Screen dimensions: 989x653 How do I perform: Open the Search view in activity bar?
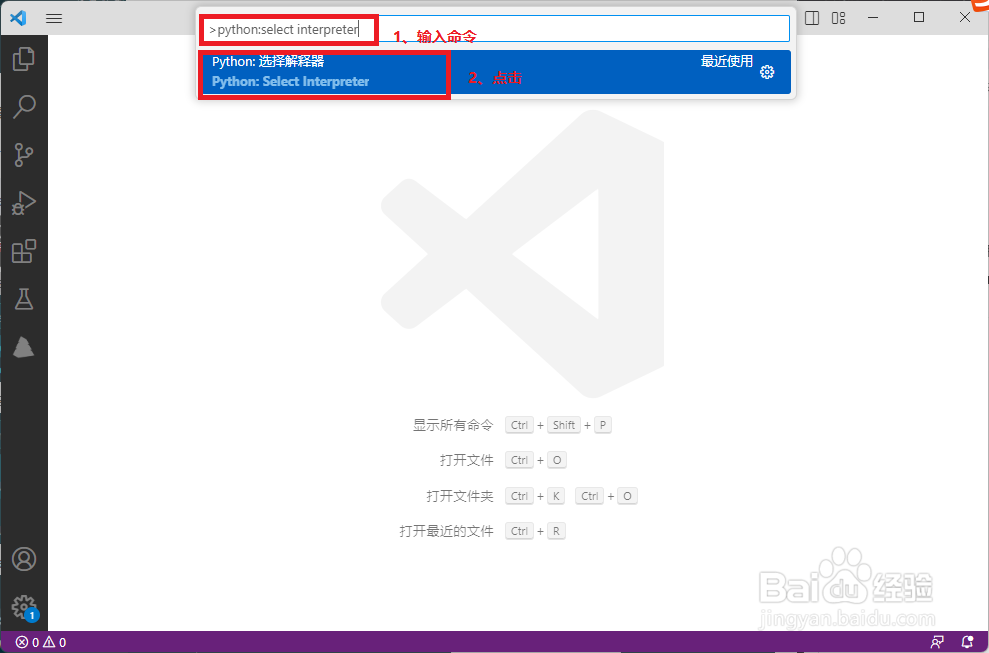(x=24, y=107)
